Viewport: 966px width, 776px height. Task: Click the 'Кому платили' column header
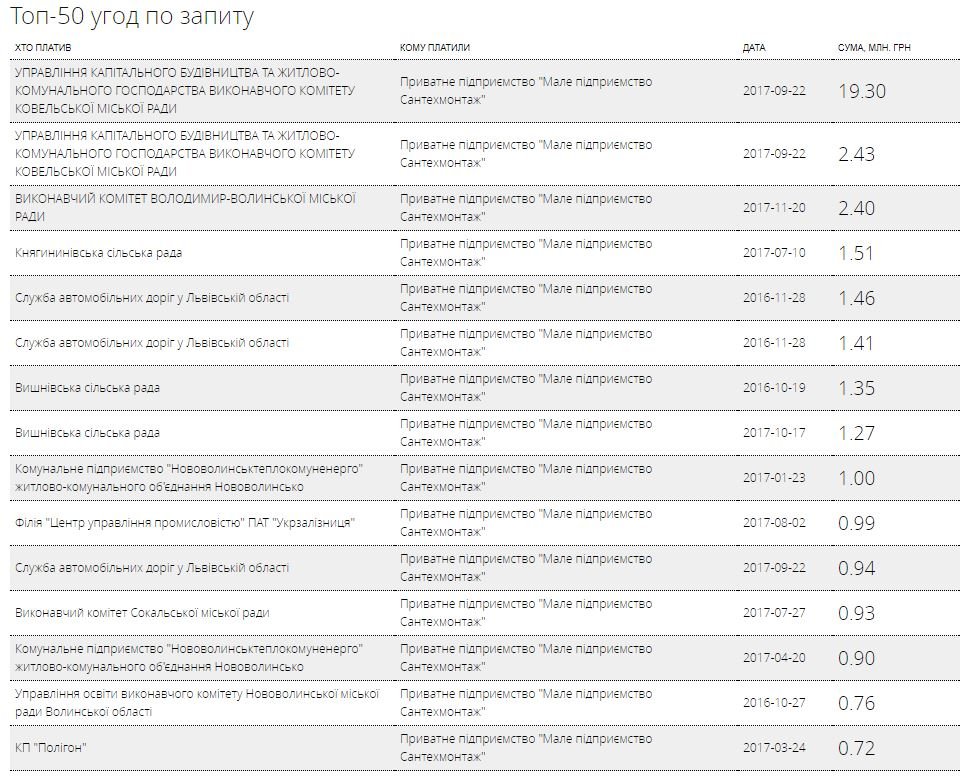click(434, 48)
